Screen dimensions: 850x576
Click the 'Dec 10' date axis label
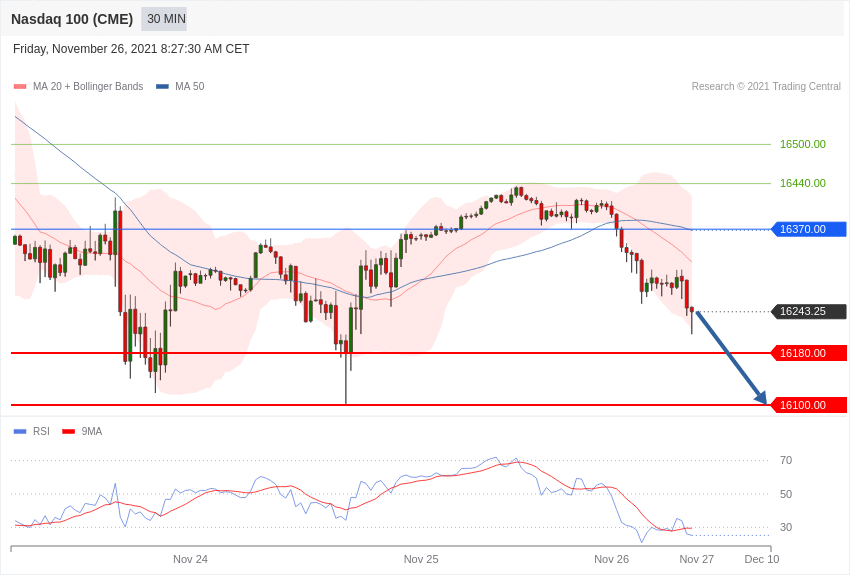tap(762, 559)
